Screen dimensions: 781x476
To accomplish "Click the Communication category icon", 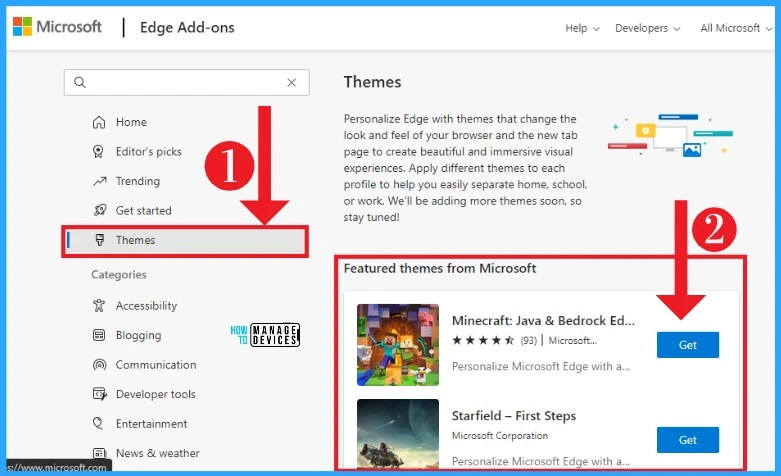I will (100, 364).
